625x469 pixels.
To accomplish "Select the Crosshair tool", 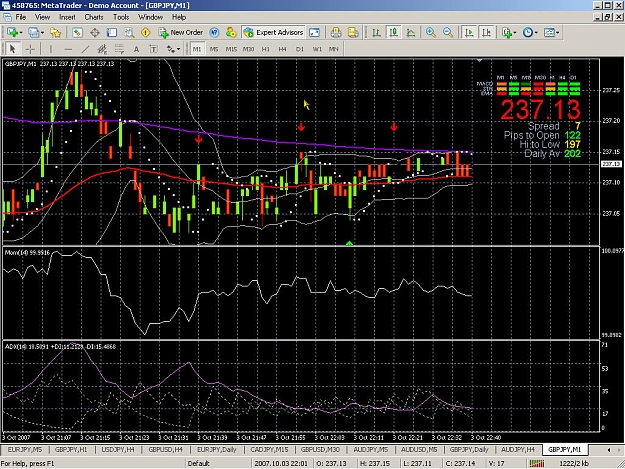I will tap(30, 49).
